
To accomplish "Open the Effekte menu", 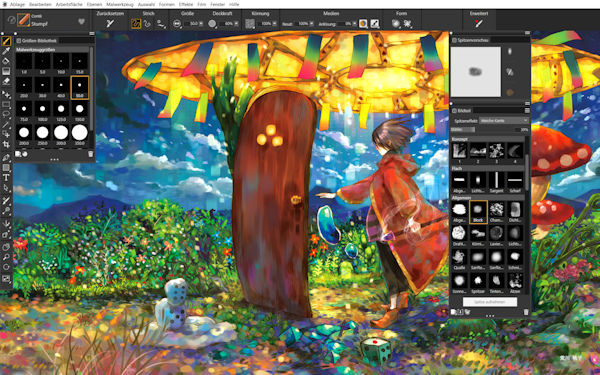I will [x=186, y=4].
